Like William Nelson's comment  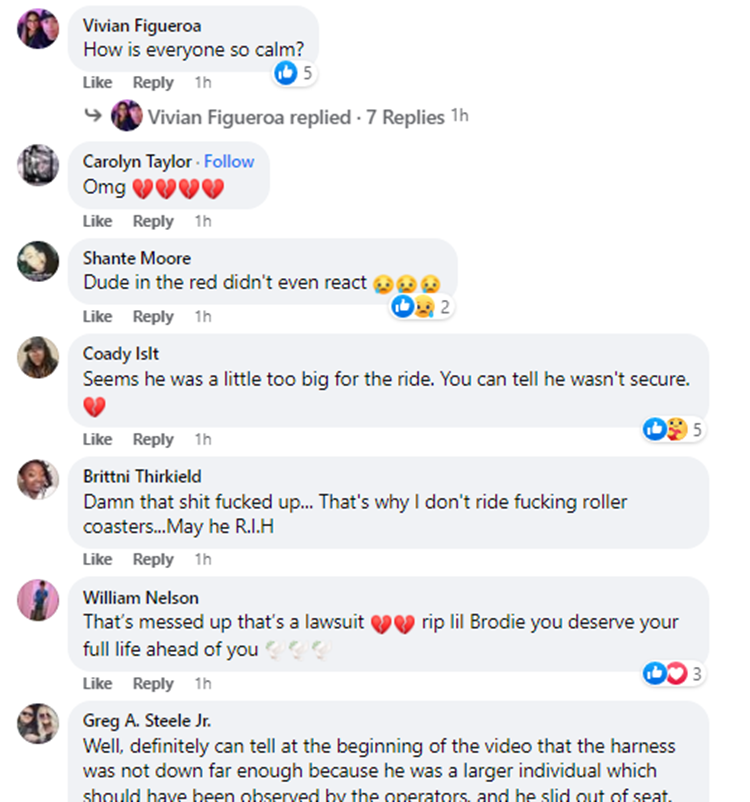point(97,683)
